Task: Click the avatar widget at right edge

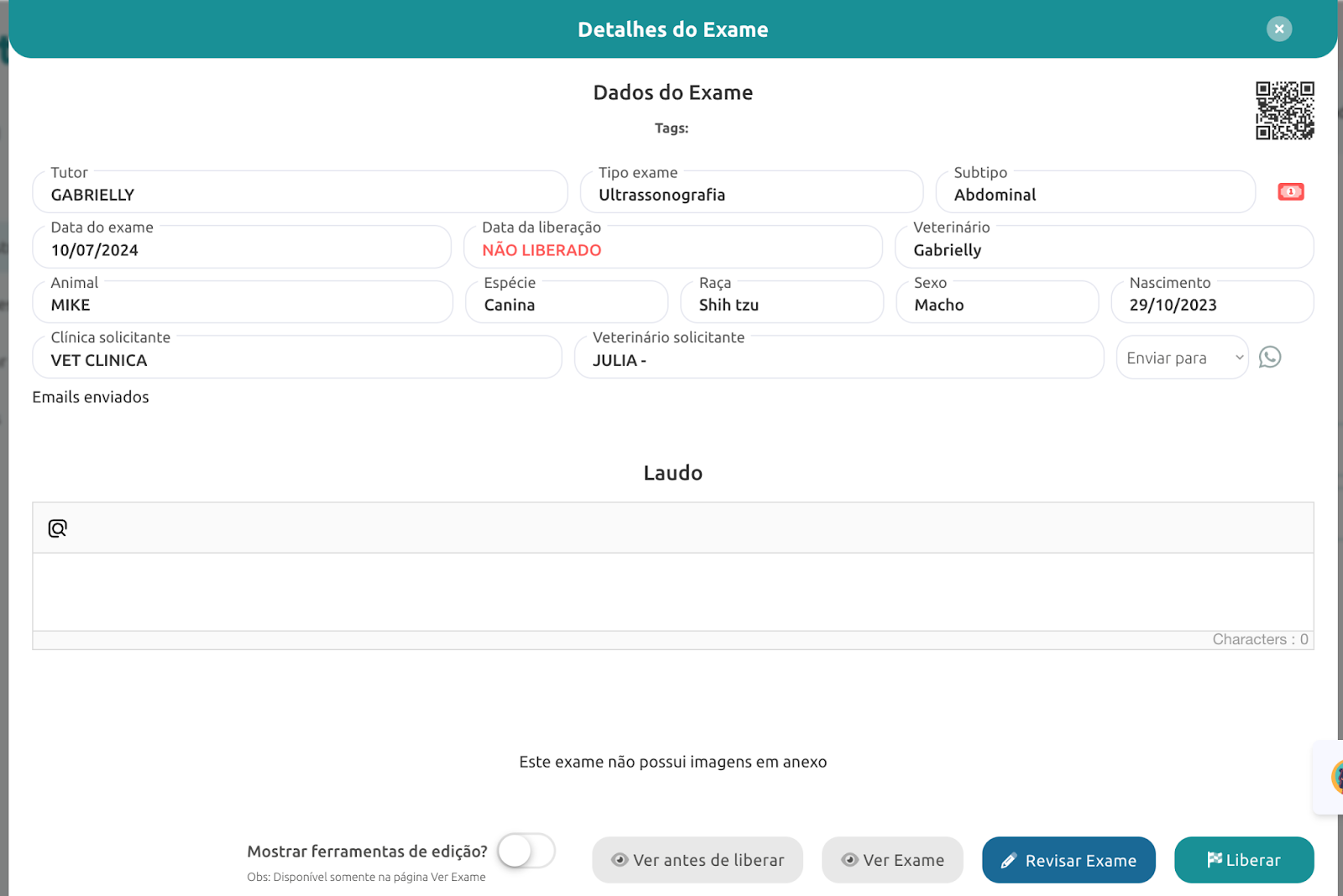Action: (x=1335, y=777)
